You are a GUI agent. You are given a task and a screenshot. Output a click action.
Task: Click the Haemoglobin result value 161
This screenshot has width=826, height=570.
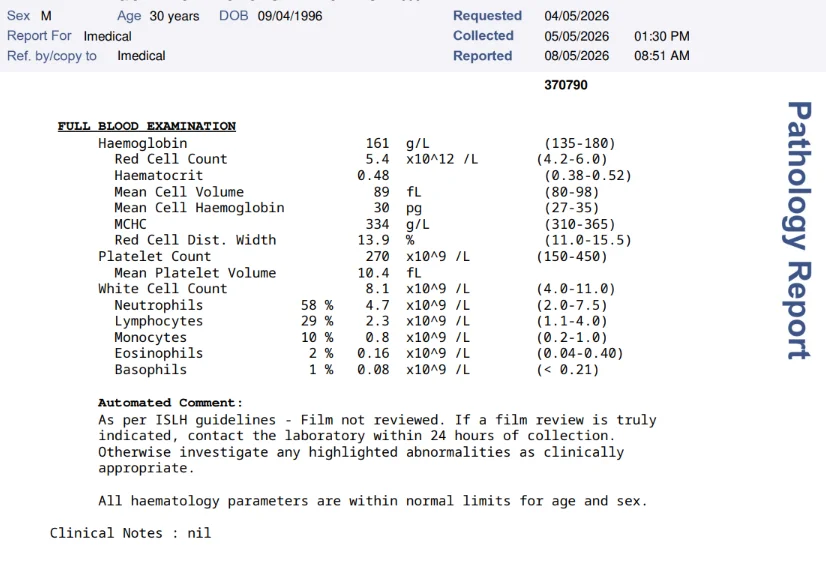[x=377, y=143]
